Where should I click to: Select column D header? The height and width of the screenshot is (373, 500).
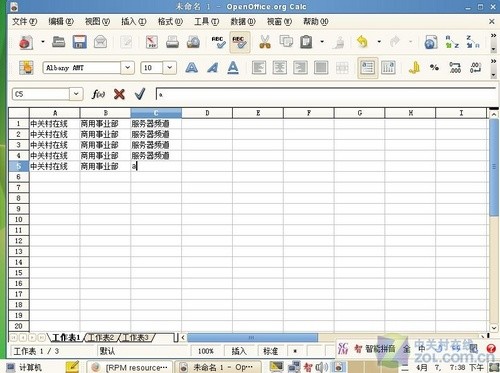click(x=207, y=113)
